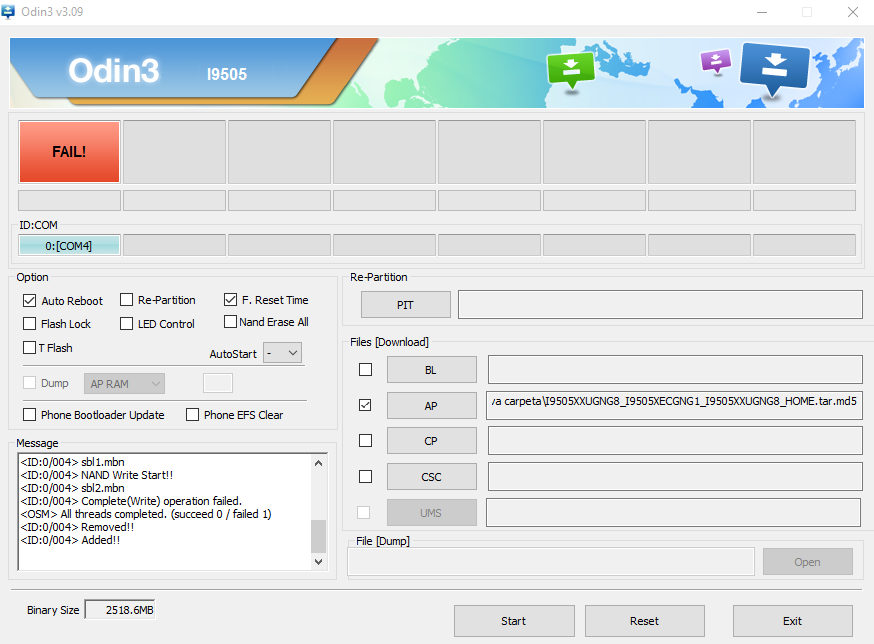Click the CSC file path field
Image resolution: width=874 pixels, height=644 pixels.
coord(676,477)
